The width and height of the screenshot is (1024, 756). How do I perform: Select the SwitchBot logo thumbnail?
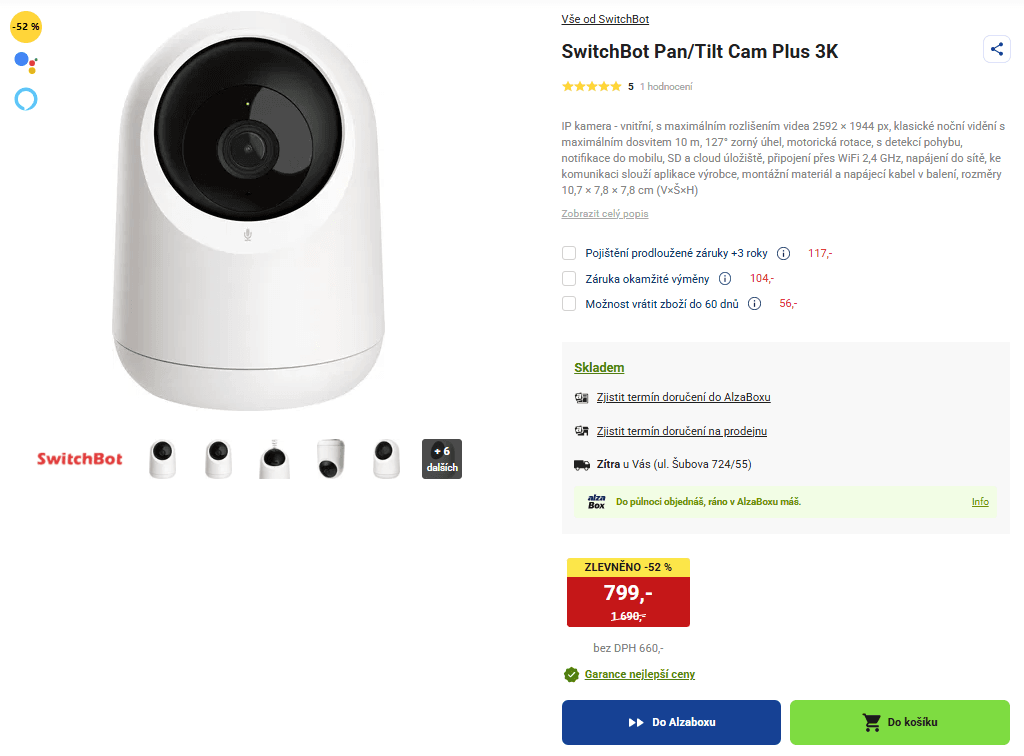coord(79,458)
